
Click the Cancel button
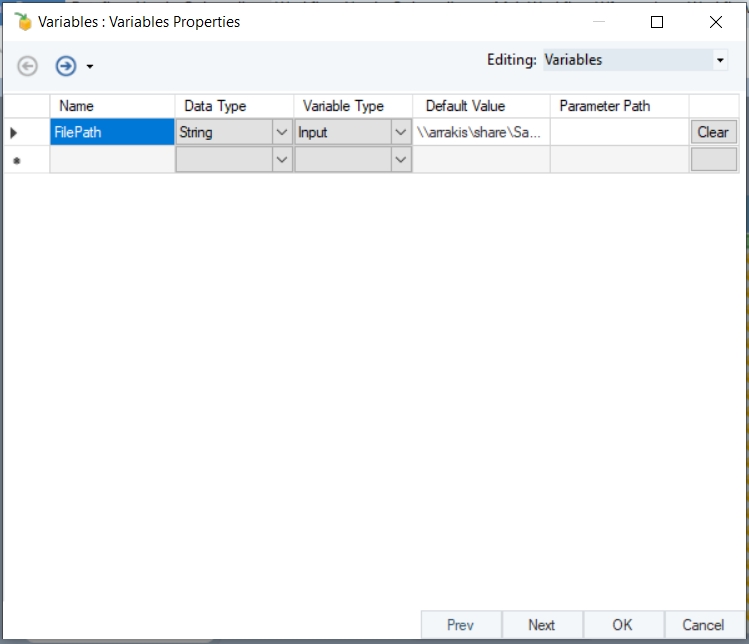click(x=703, y=625)
